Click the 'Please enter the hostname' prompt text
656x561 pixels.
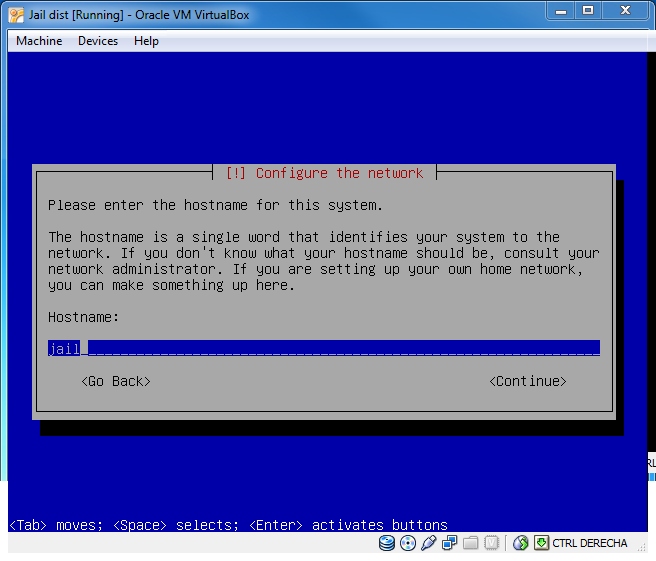pyautogui.click(x=215, y=205)
